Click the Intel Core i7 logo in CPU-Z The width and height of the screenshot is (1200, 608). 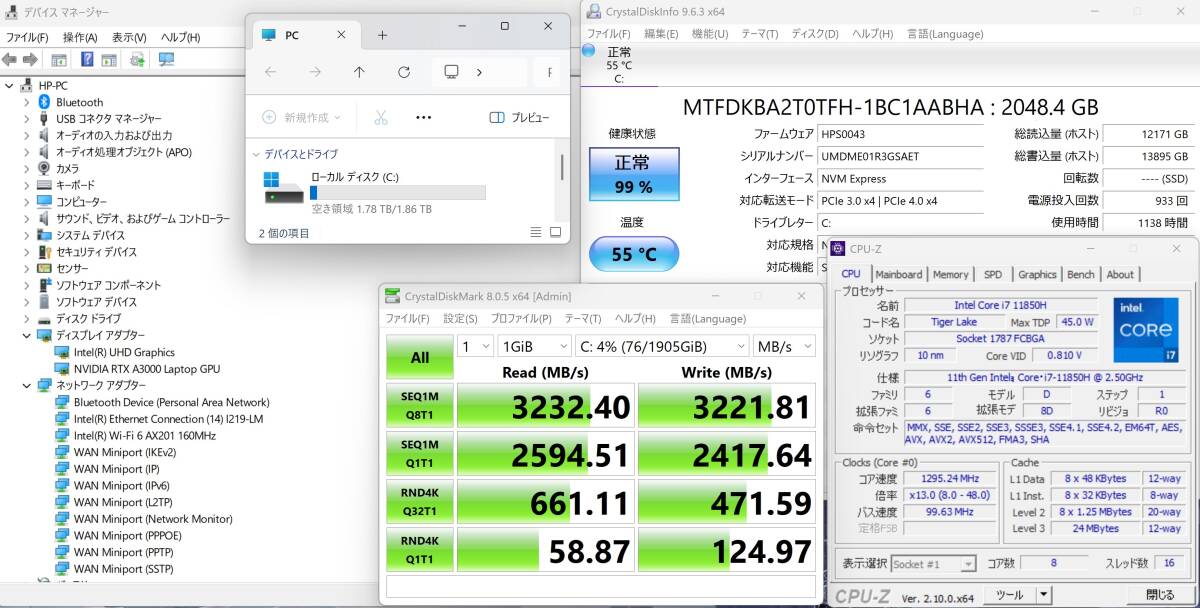pos(1145,330)
